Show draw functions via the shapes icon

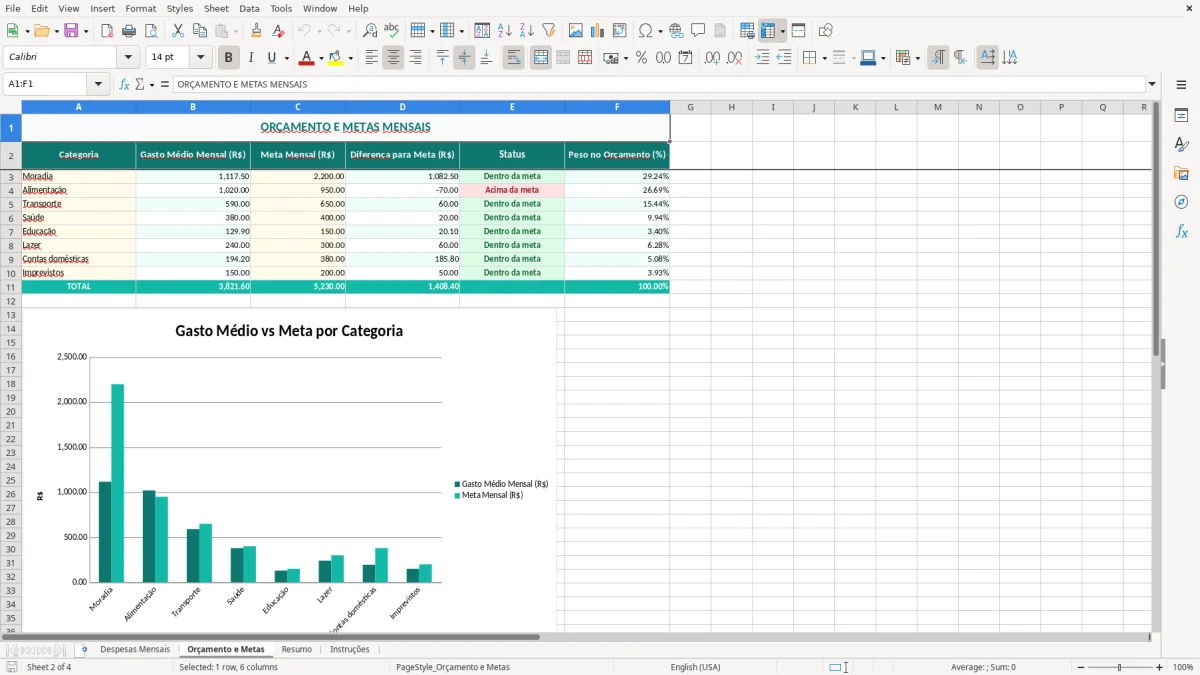[826, 31]
